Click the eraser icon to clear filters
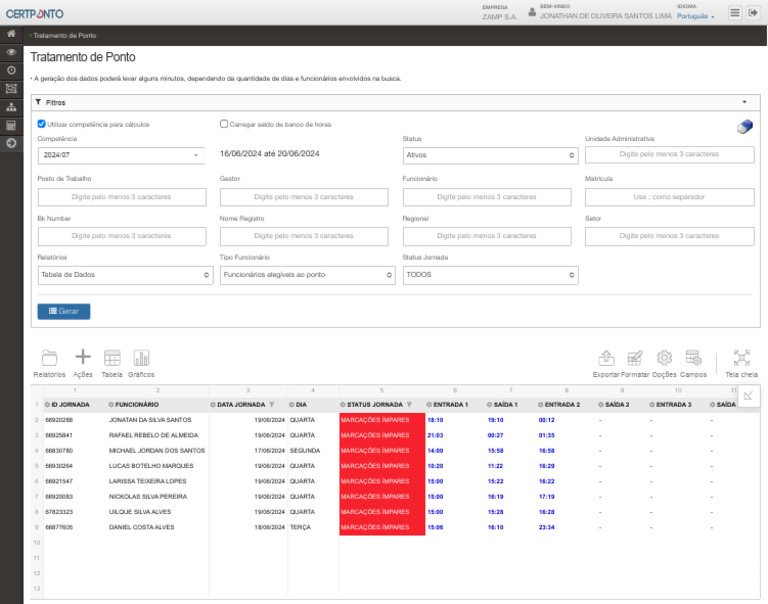The width and height of the screenshot is (768, 604). tap(744, 127)
